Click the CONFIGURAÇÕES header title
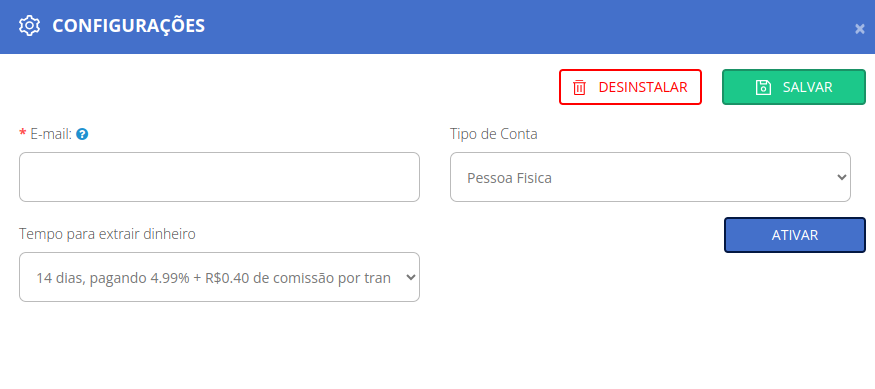 pyautogui.click(x=128, y=26)
